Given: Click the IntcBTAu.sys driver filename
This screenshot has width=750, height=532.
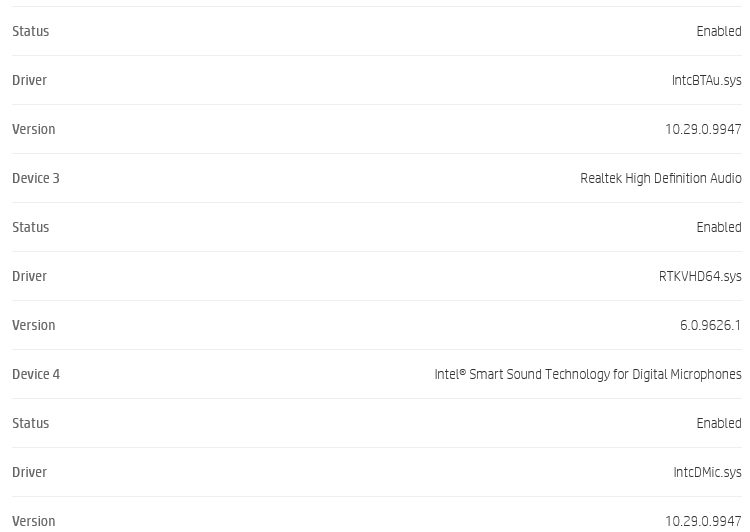Looking at the screenshot, I should (706, 80).
